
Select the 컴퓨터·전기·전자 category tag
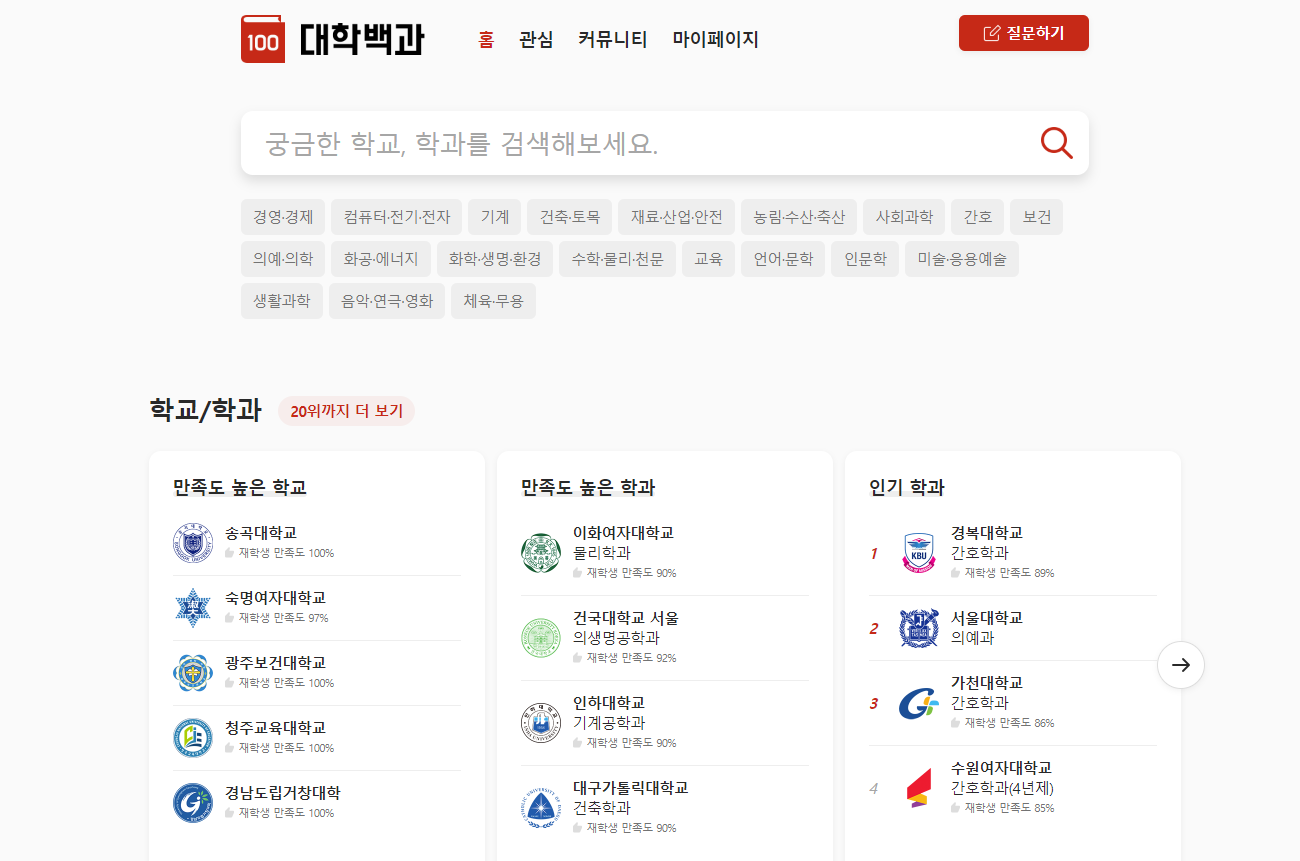pos(397,217)
